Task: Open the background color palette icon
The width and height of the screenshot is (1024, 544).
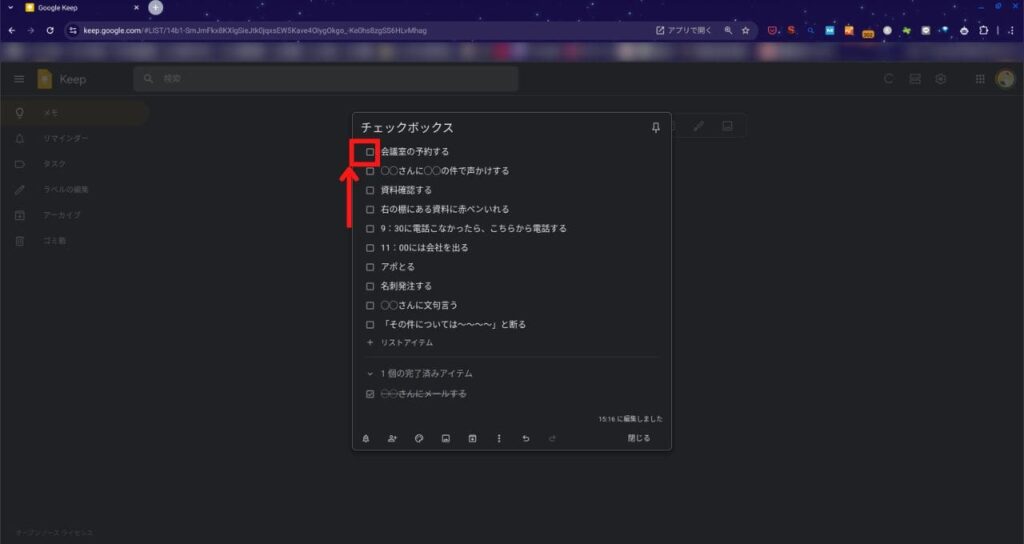Action: [x=419, y=438]
